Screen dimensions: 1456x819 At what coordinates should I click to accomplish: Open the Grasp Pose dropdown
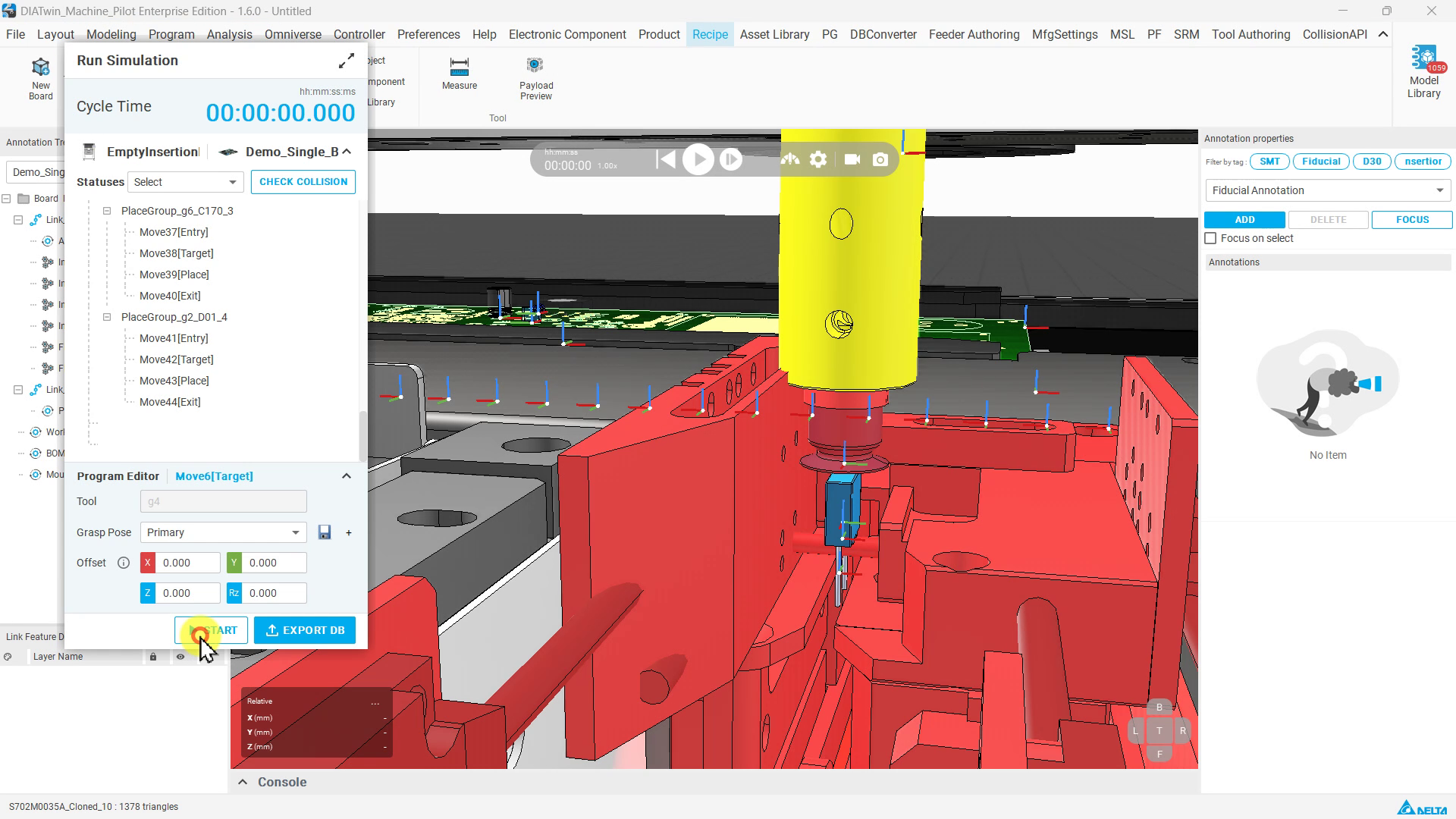(x=223, y=532)
